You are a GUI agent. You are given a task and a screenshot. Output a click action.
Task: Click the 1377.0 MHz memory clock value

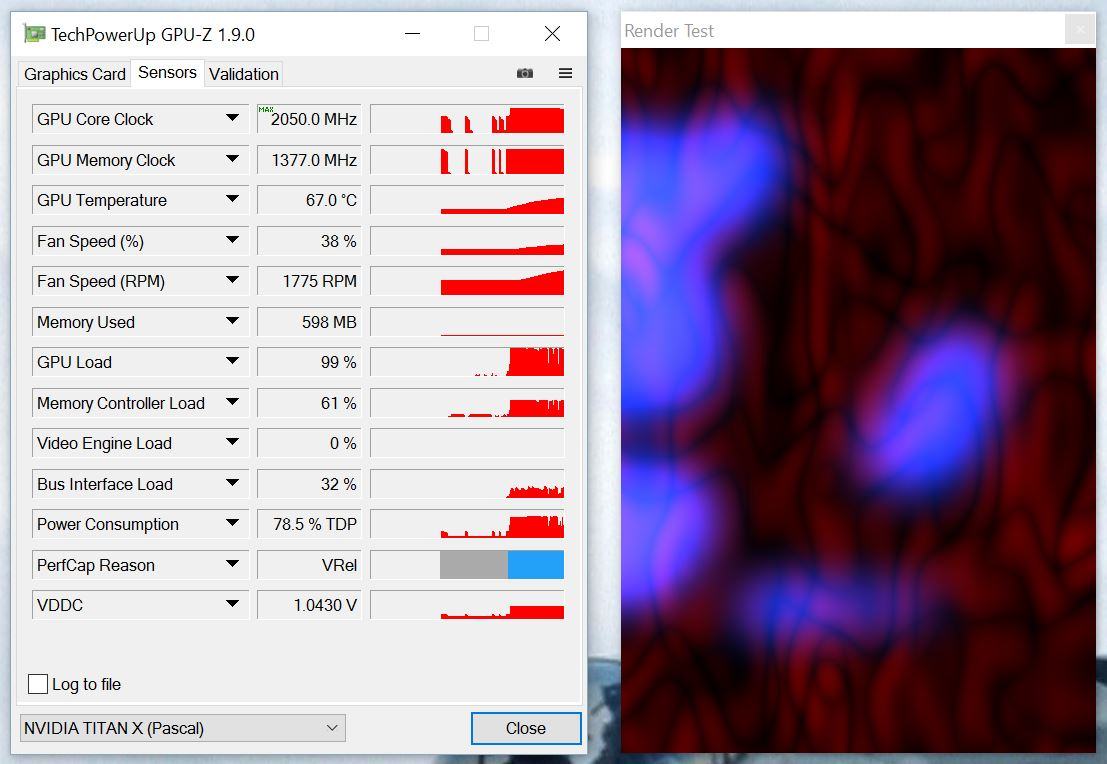click(309, 160)
